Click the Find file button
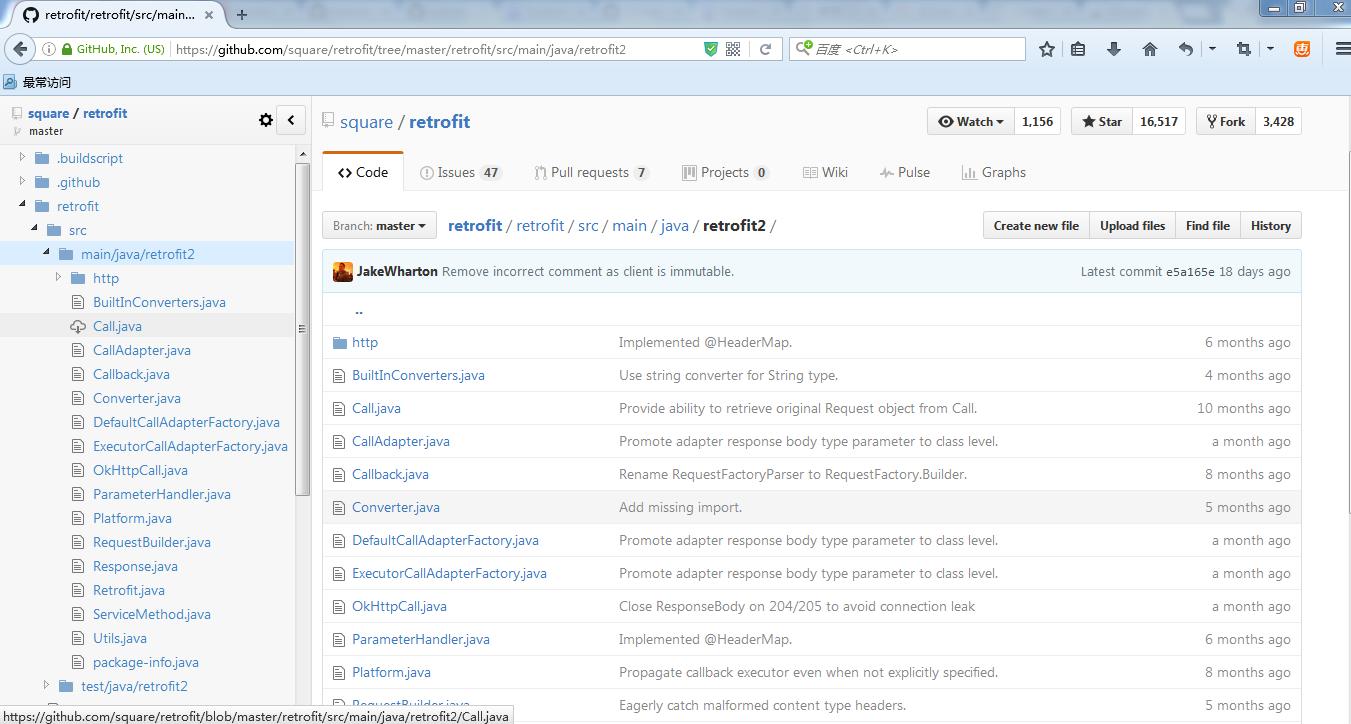Viewport: 1351px width, 724px height. click(1208, 226)
